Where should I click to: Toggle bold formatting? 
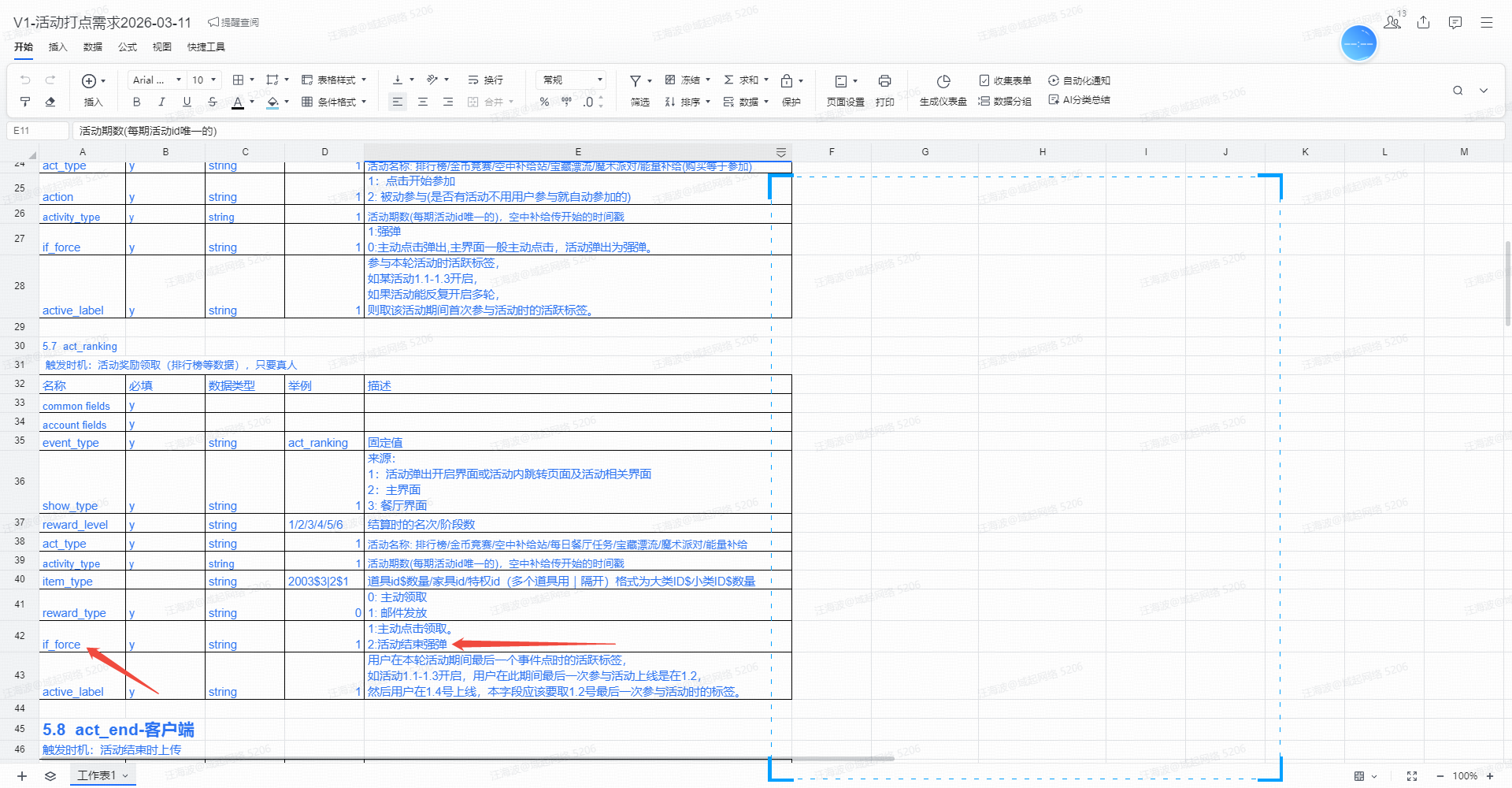click(135, 101)
